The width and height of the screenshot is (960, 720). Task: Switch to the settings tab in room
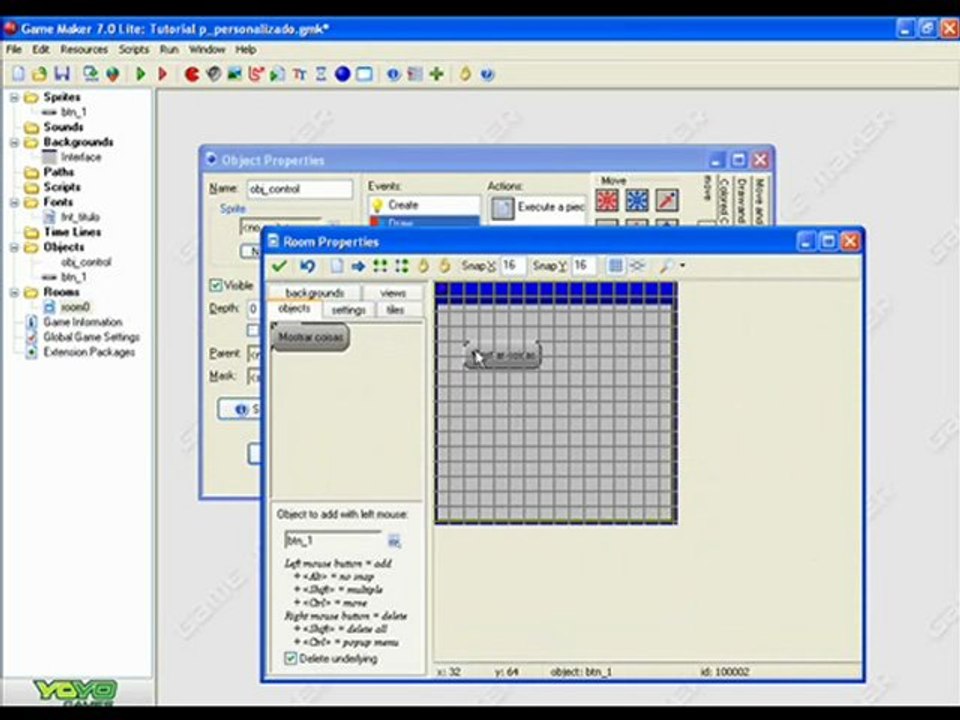pos(348,310)
